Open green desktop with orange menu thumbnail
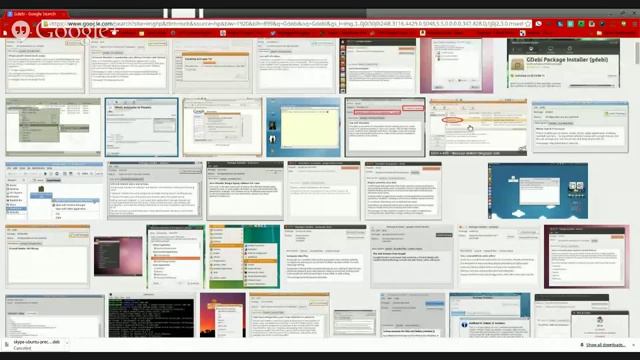Image resolution: width=640 pixels, height=360 pixels. click(244, 256)
